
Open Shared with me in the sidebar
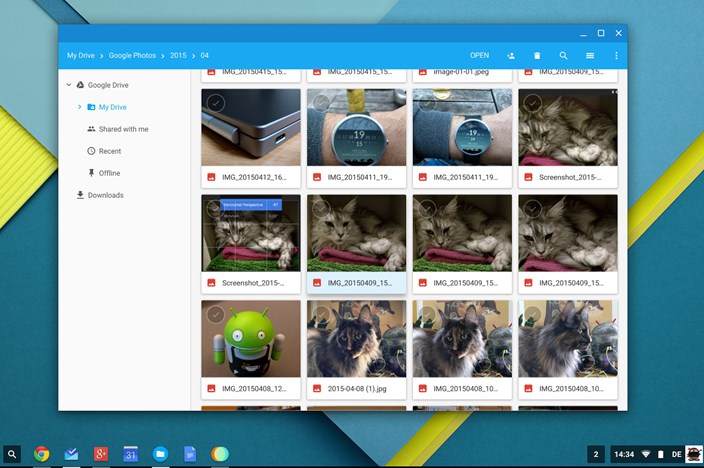tap(123, 129)
